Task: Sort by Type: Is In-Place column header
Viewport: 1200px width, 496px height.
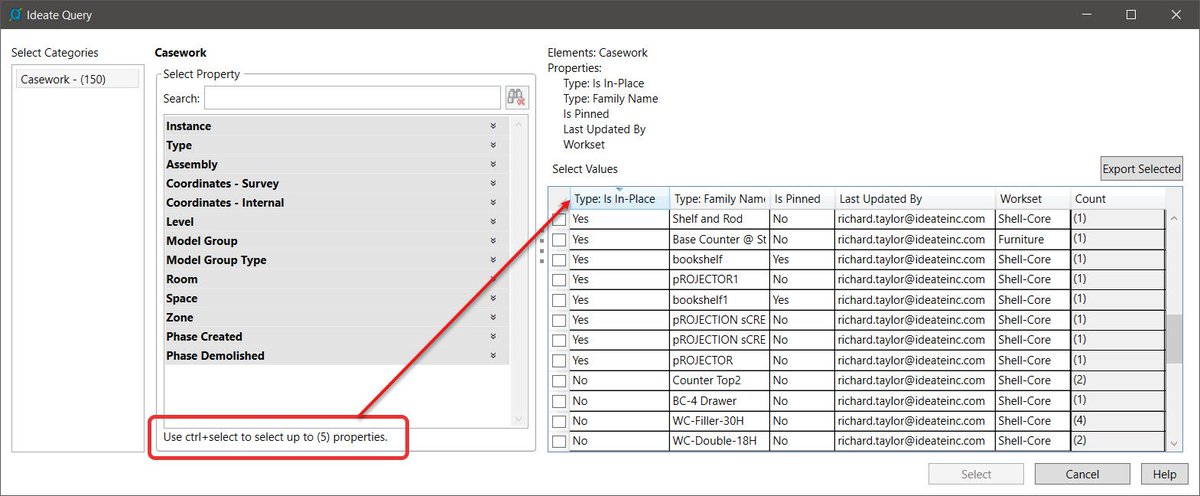Action: coord(619,198)
